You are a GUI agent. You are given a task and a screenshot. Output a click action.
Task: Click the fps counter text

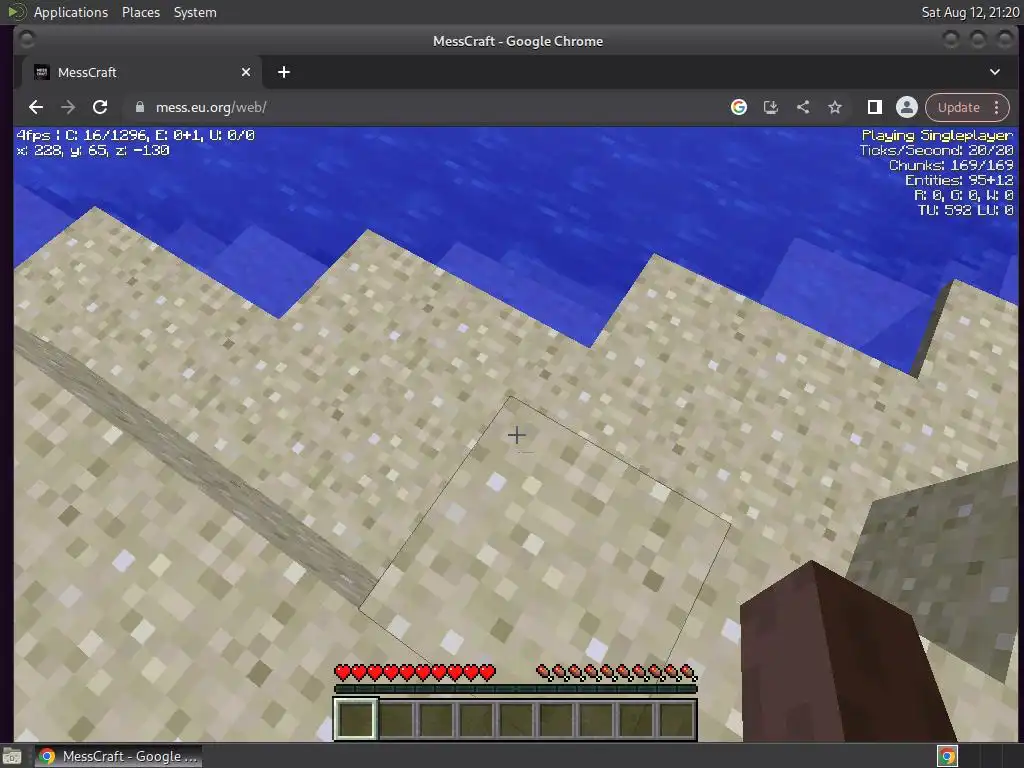(x=135, y=135)
